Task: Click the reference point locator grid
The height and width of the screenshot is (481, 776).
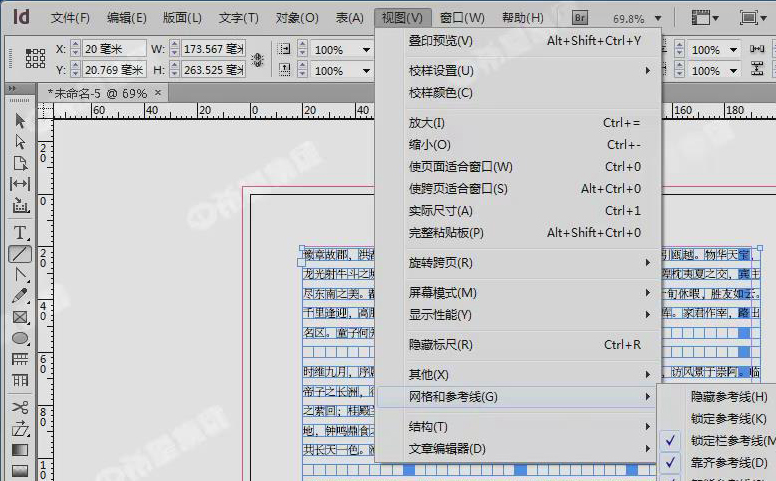Action: click(35, 59)
